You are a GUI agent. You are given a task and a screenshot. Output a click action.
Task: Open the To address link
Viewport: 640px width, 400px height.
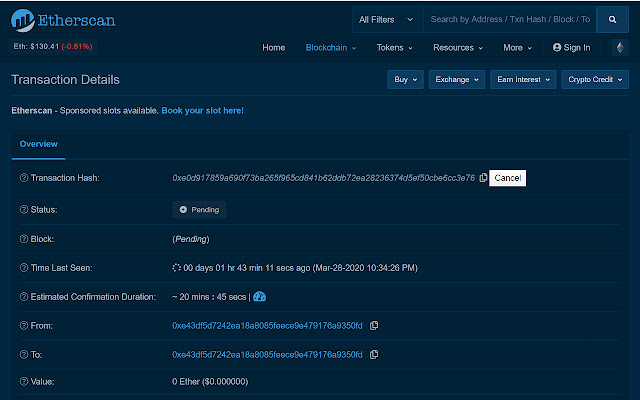click(267, 355)
